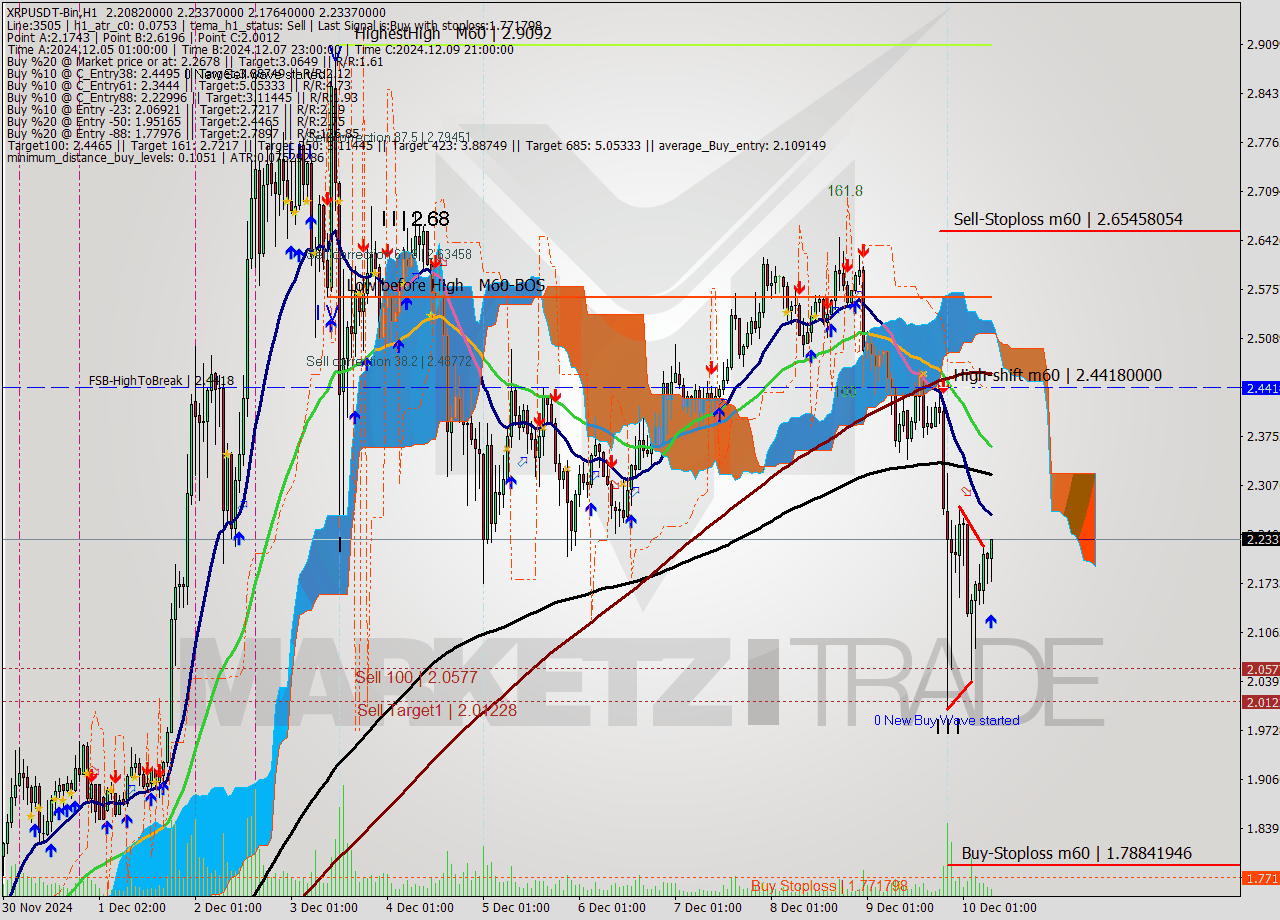Click the 2.575 price axis value
Viewport: 1280px width, 920px height.
pyautogui.click(x=1262, y=289)
